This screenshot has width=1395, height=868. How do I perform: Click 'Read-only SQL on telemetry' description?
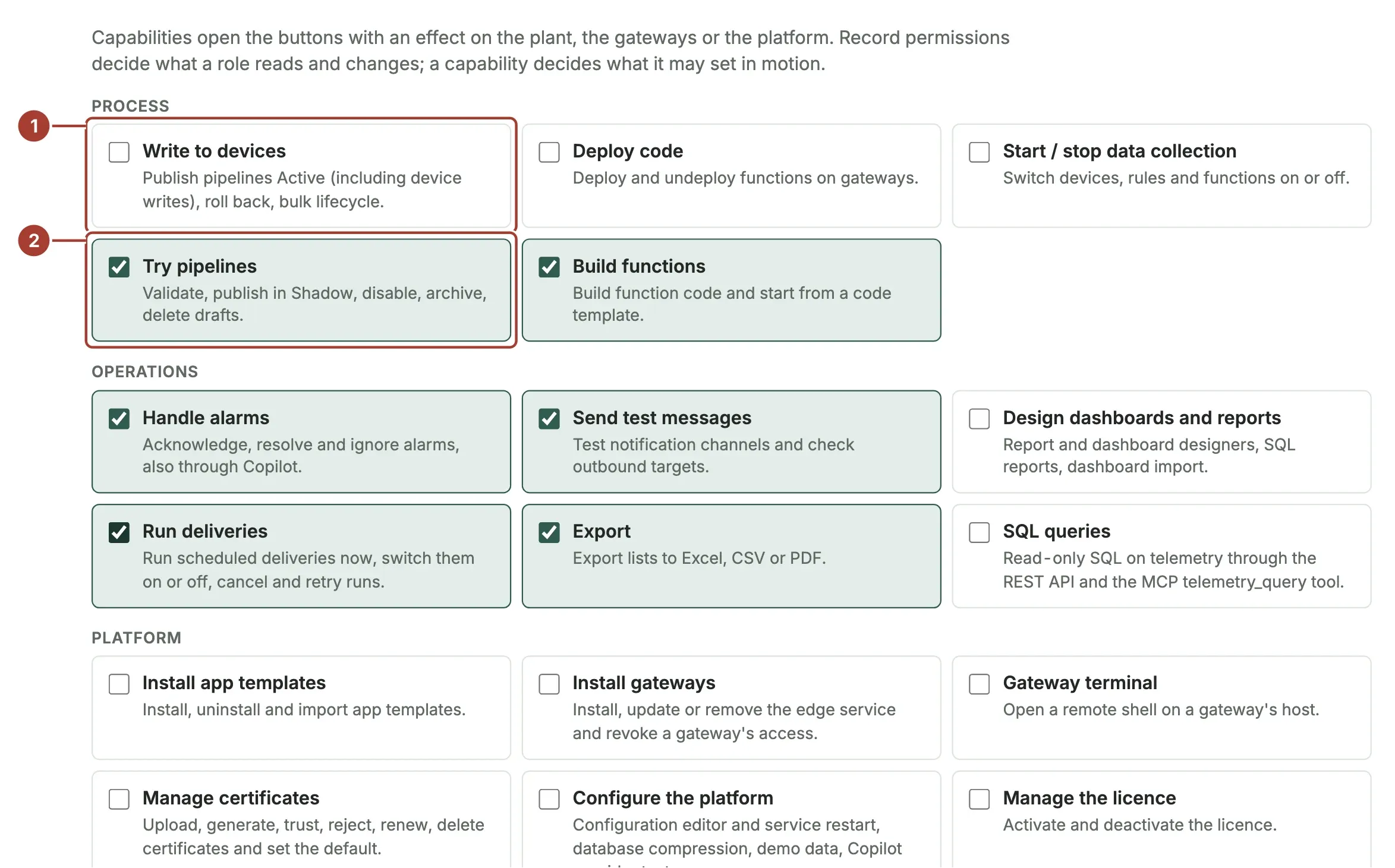tap(1173, 570)
